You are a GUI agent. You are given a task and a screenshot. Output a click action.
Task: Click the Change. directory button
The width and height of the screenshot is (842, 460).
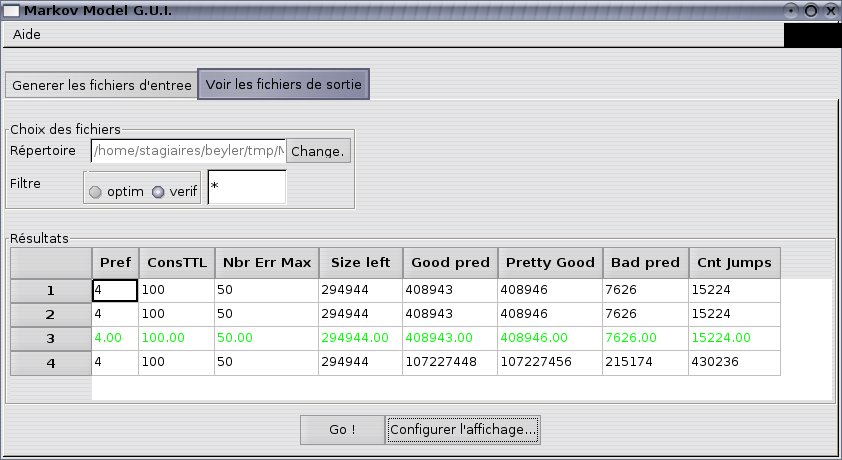click(x=318, y=151)
